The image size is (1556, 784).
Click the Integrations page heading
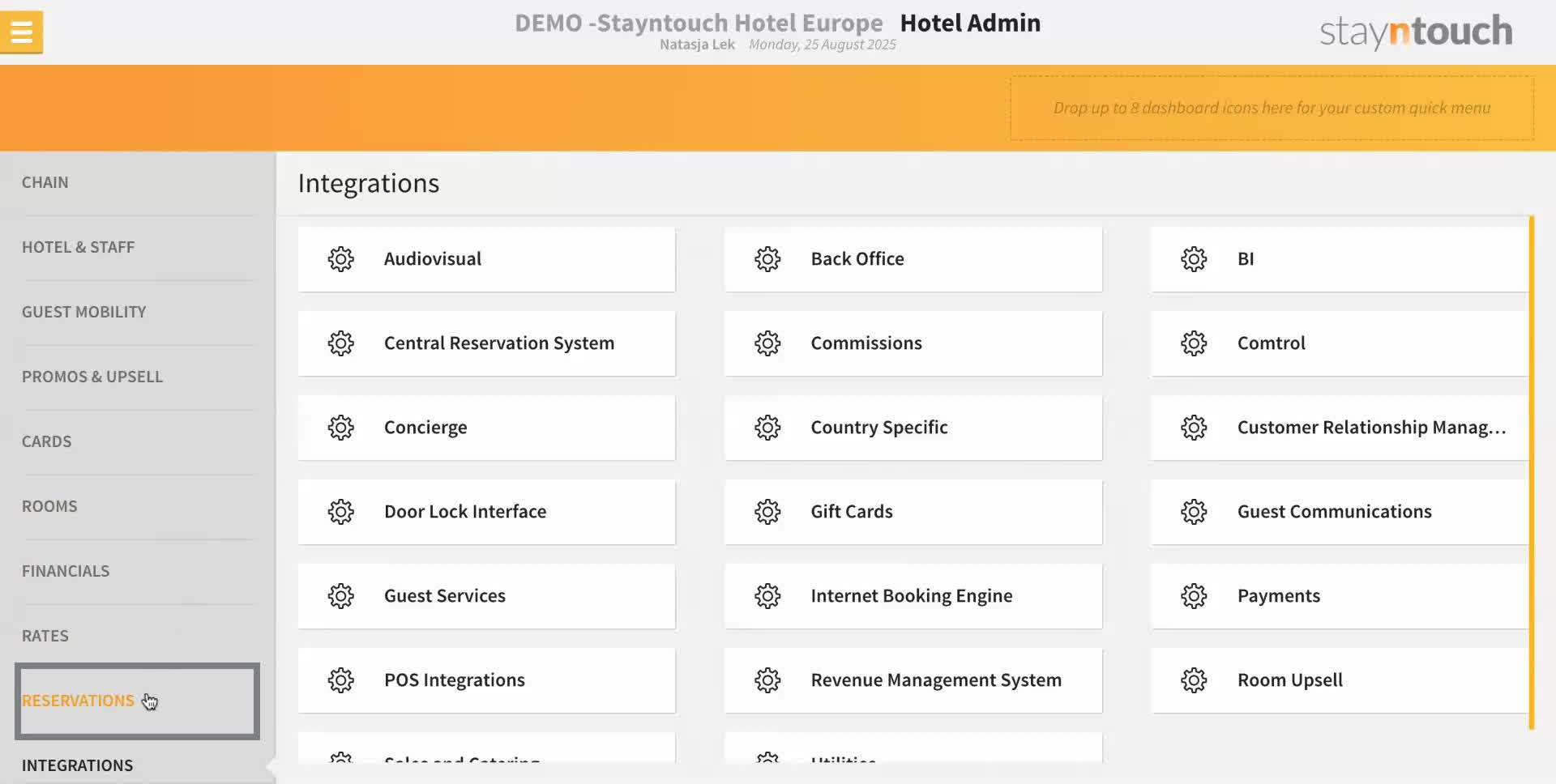pos(369,183)
